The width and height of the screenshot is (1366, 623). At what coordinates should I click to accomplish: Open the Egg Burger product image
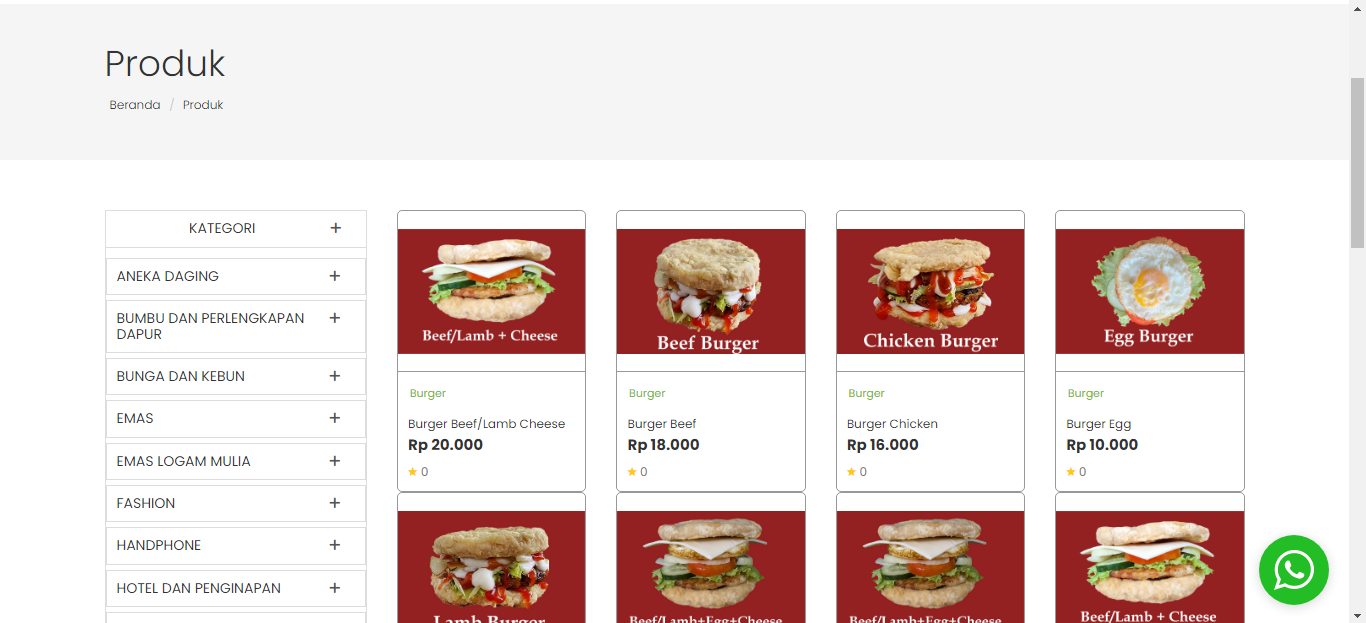click(1150, 292)
